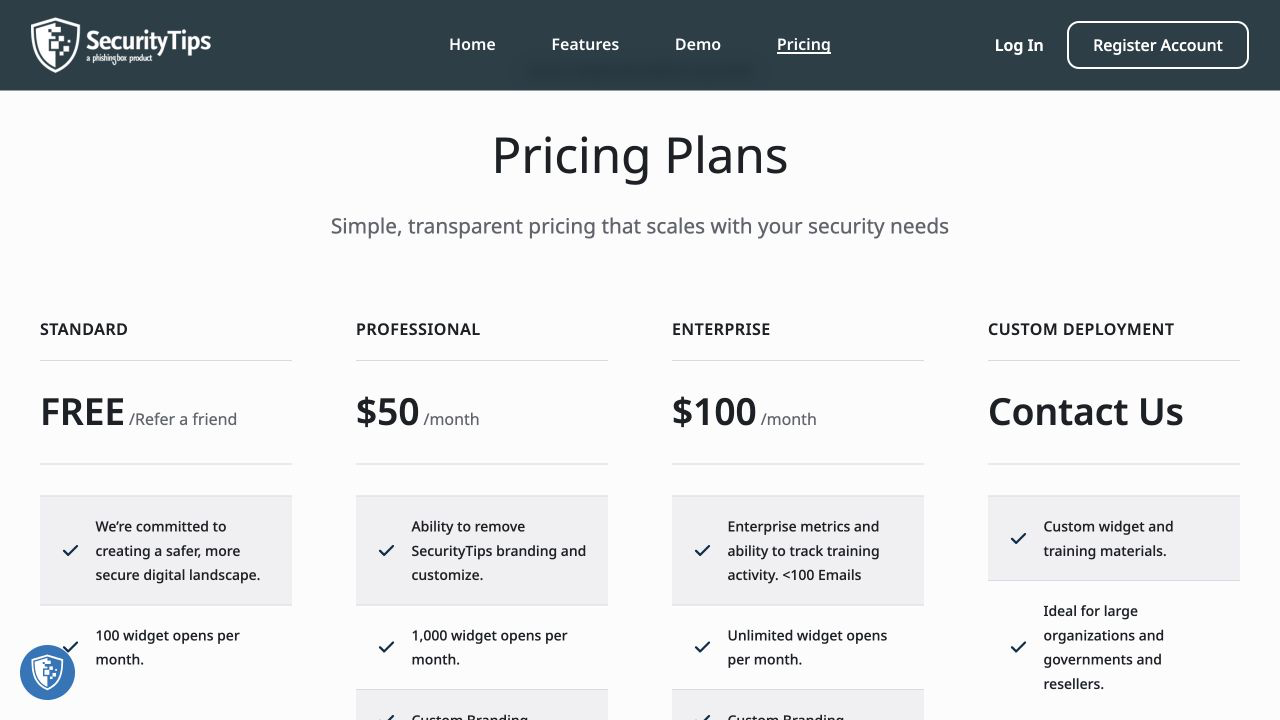Click the SecurityTips shield logo
Viewport: 1280px width, 720px height.
[x=121, y=45]
